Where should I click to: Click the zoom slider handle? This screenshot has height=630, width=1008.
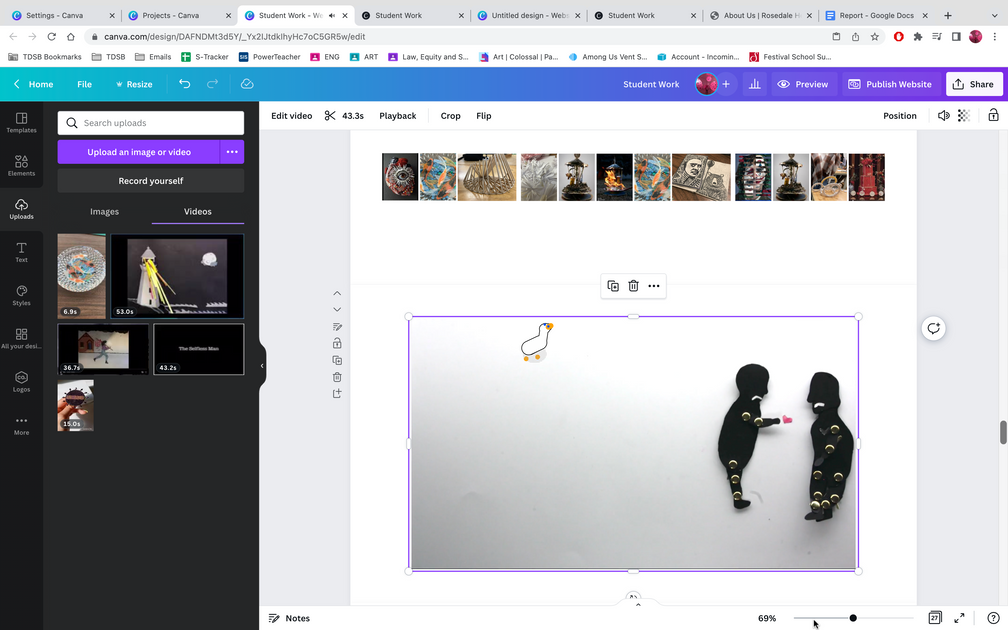853,618
